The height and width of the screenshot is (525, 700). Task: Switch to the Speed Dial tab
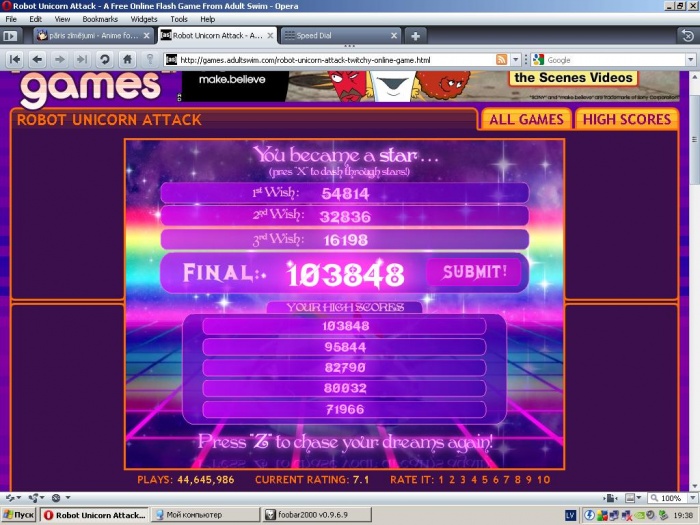point(340,36)
